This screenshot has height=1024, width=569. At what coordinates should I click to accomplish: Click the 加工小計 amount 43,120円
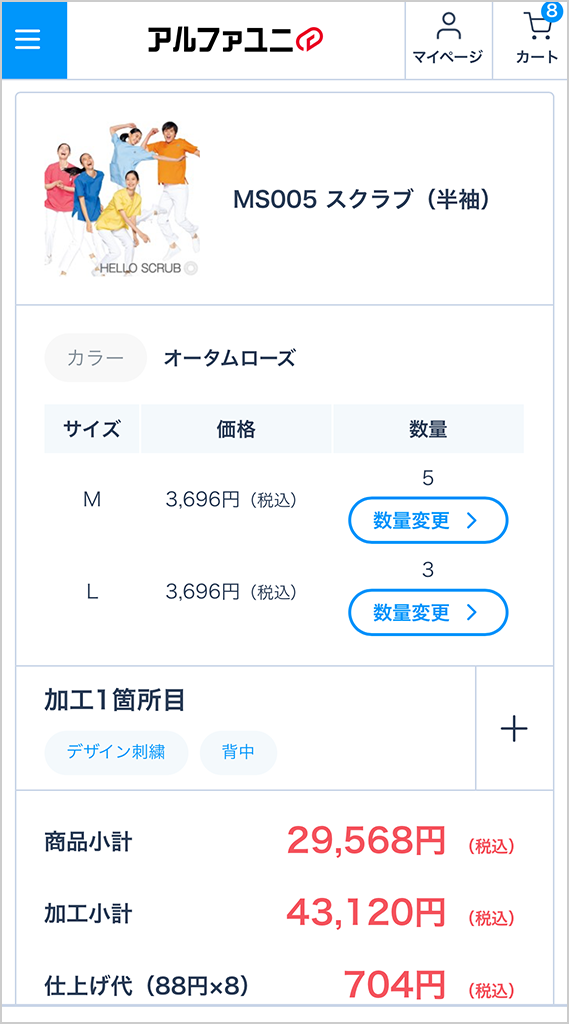pyautogui.click(x=366, y=913)
